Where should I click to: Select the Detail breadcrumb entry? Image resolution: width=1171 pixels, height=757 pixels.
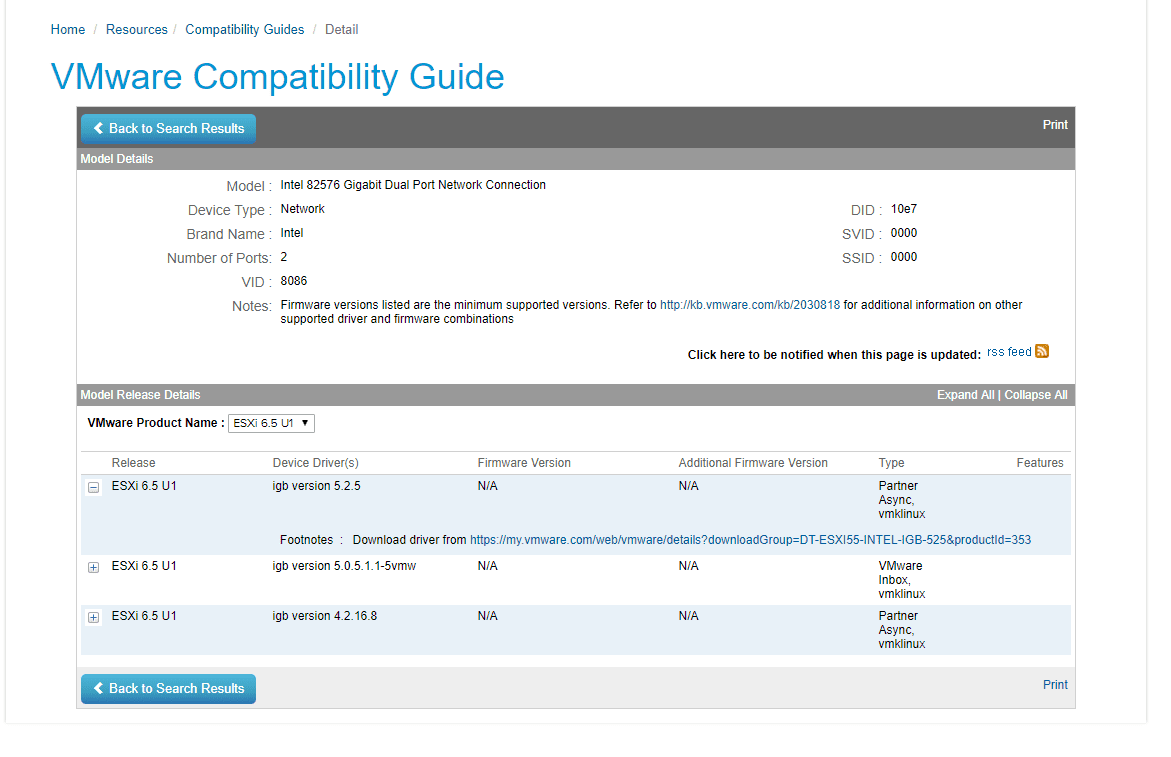341,29
